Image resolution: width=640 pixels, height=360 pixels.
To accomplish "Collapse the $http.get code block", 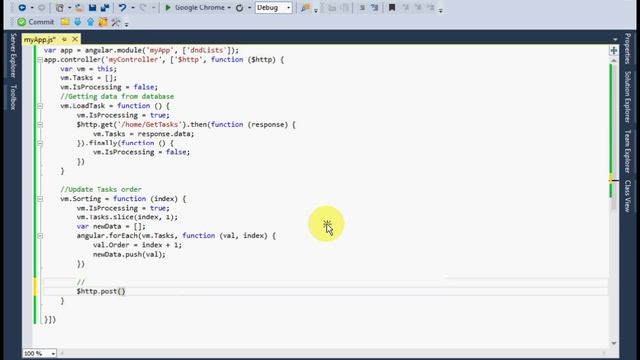I will (x=40, y=124).
